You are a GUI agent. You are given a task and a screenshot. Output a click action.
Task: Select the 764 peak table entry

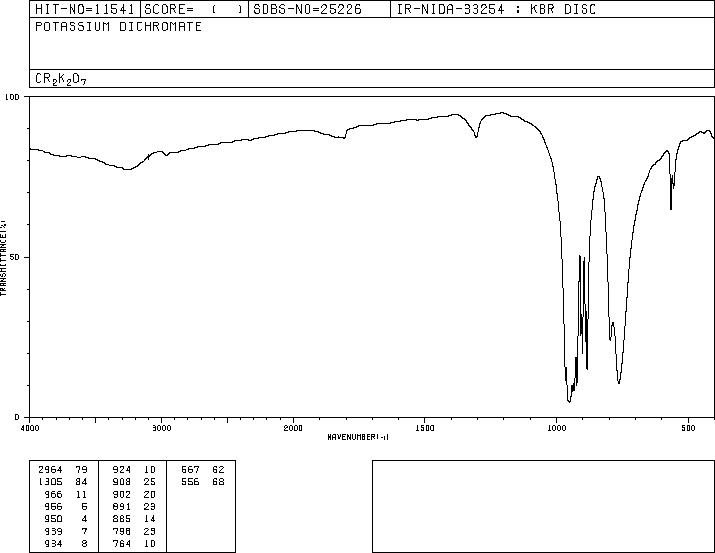(x=122, y=544)
